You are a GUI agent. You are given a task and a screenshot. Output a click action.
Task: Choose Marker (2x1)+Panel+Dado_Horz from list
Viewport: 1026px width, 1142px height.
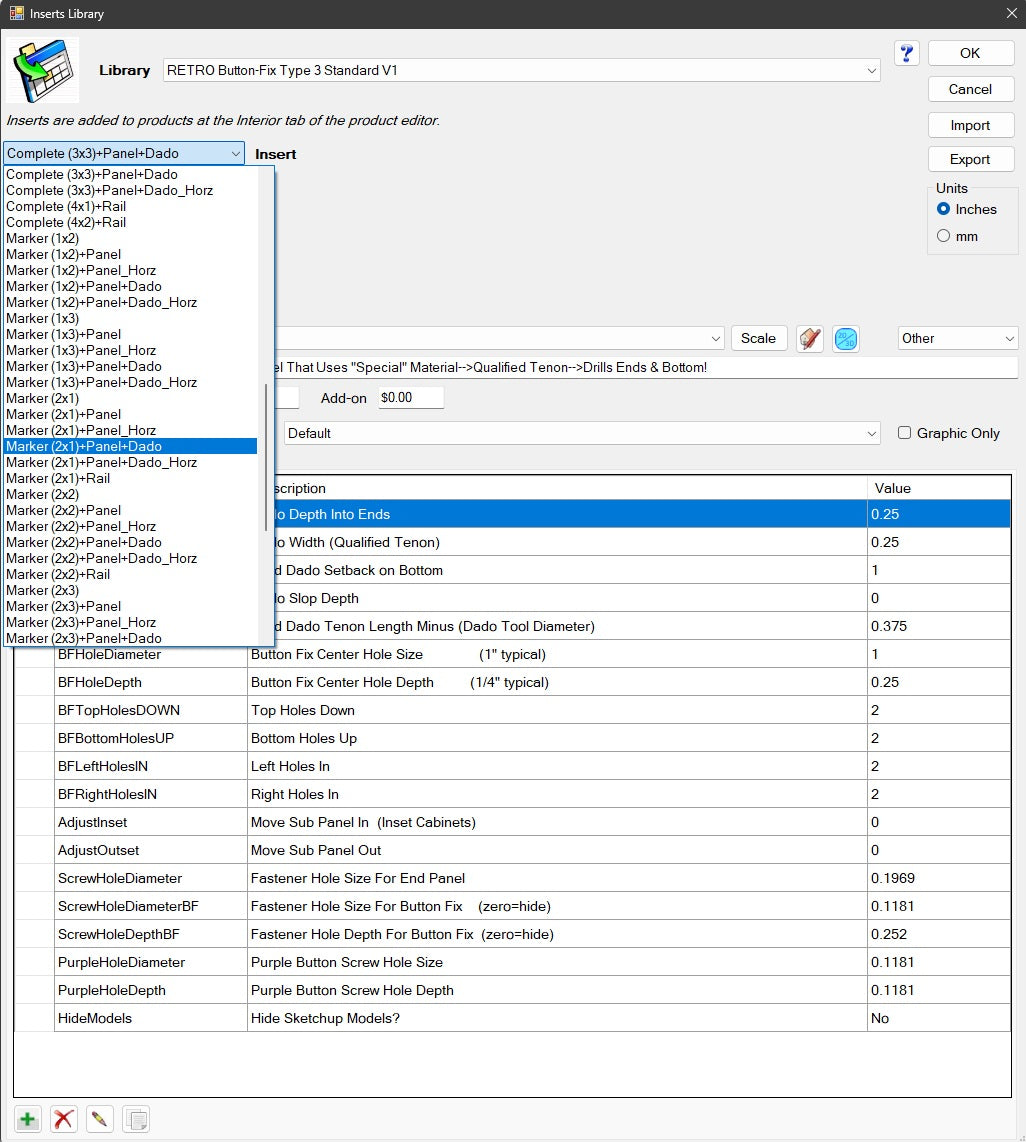[101, 462]
